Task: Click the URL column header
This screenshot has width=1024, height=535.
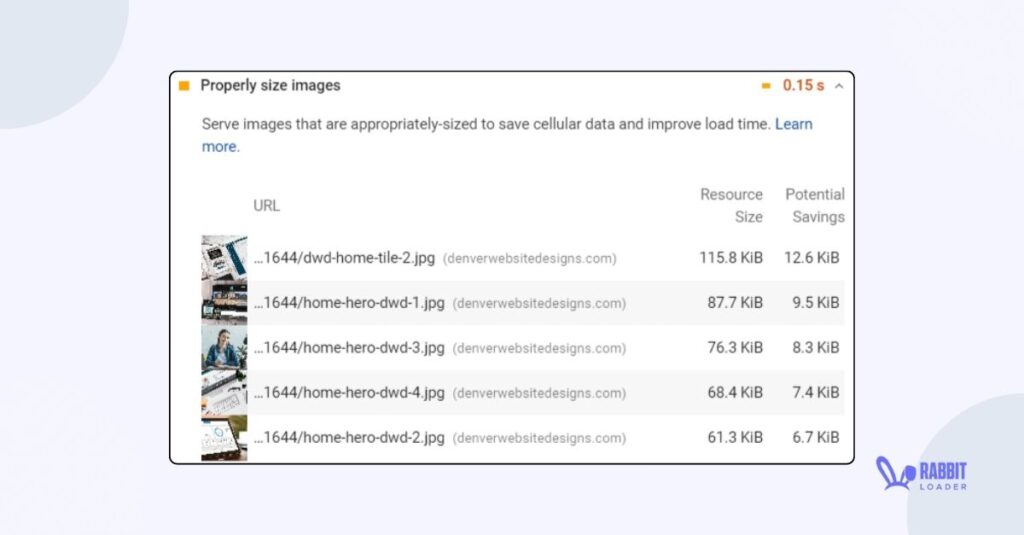Action: [266, 206]
